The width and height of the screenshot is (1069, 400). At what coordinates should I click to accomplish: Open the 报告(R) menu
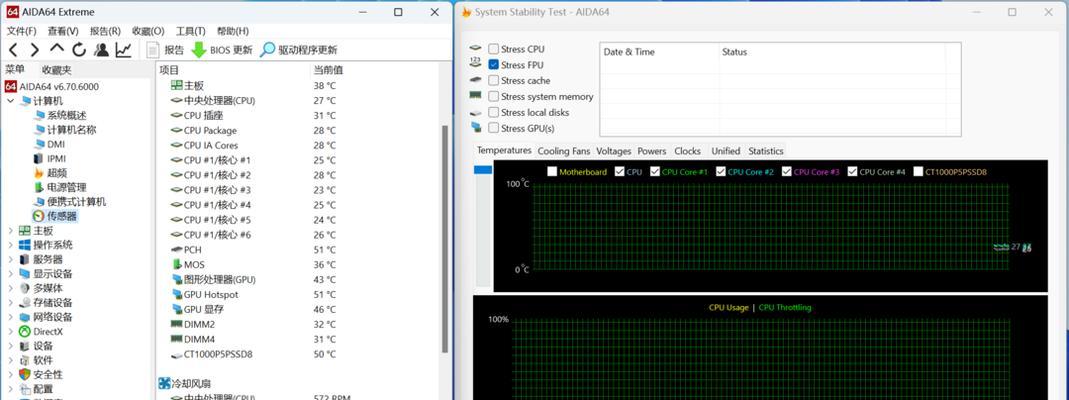[105, 31]
